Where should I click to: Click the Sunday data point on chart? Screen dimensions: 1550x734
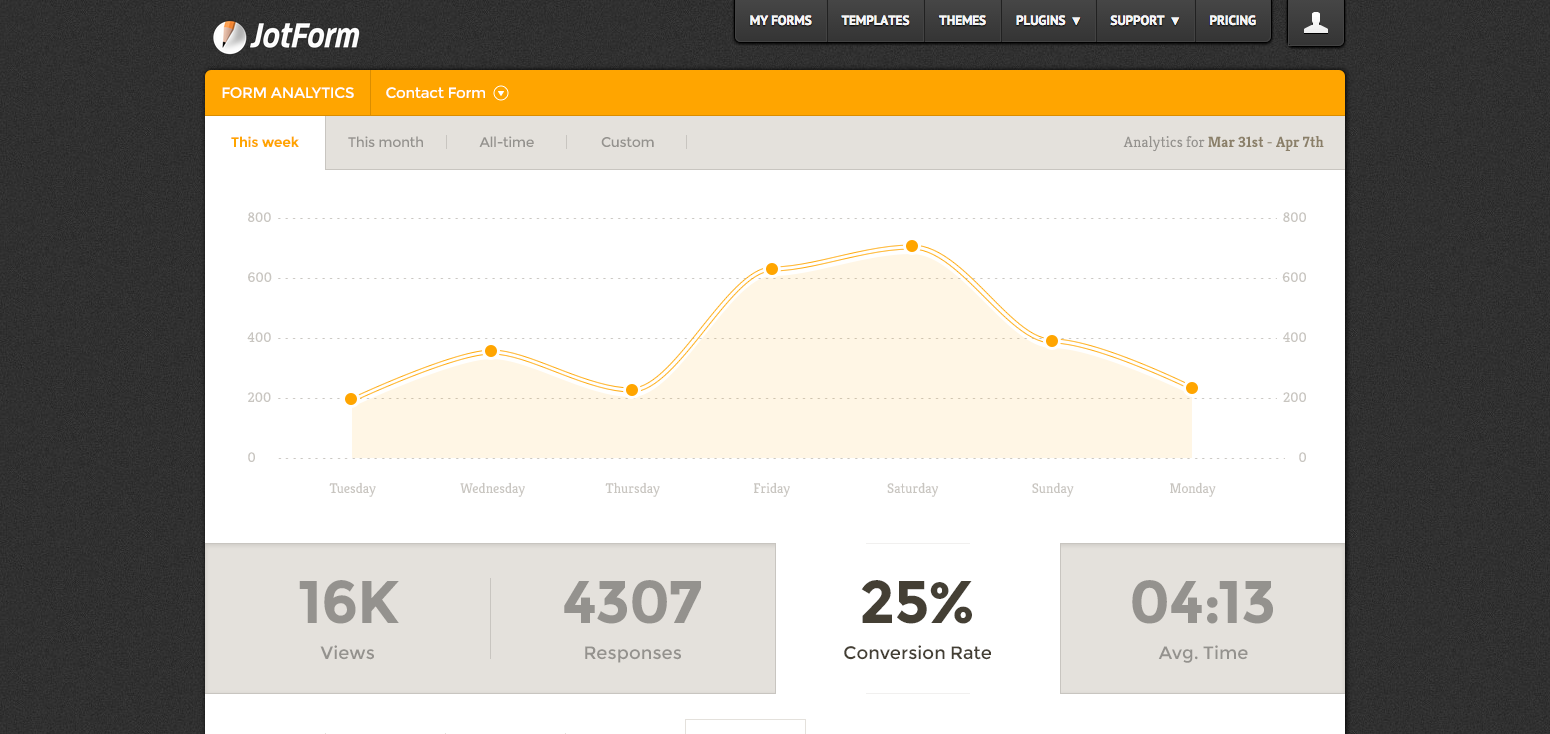tap(1052, 341)
